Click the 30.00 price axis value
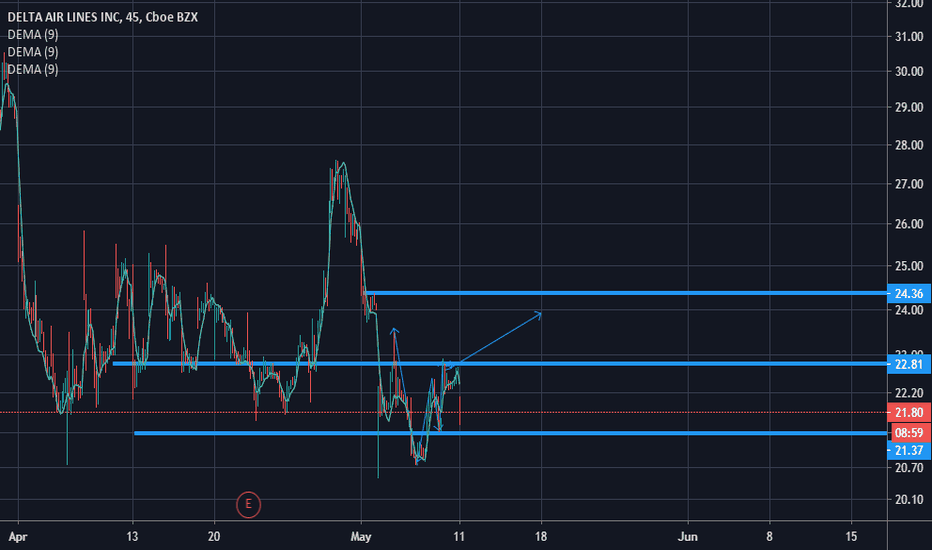 click(x=909, y=71)
